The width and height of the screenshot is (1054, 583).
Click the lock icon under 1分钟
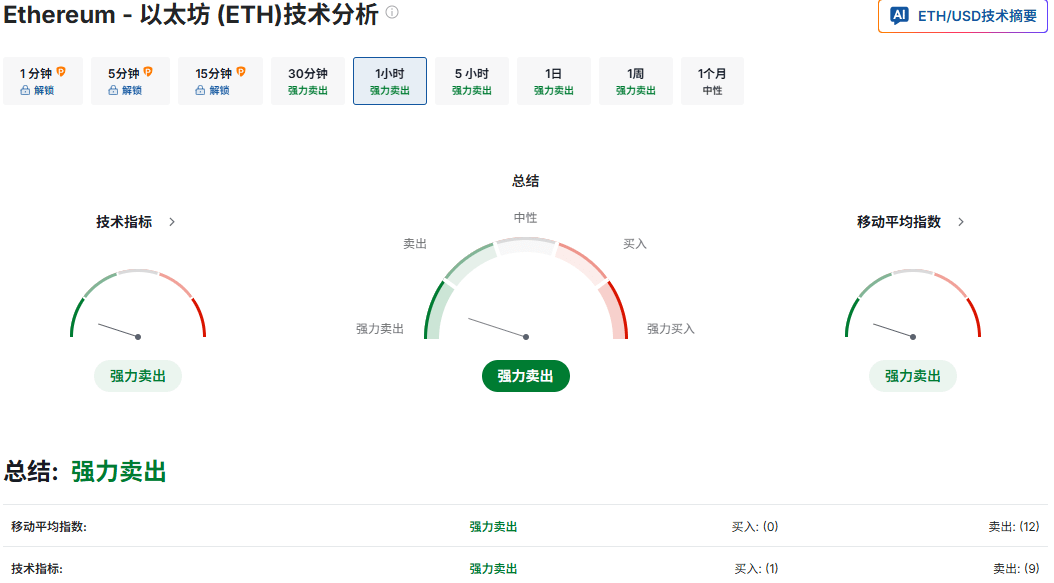25,90
